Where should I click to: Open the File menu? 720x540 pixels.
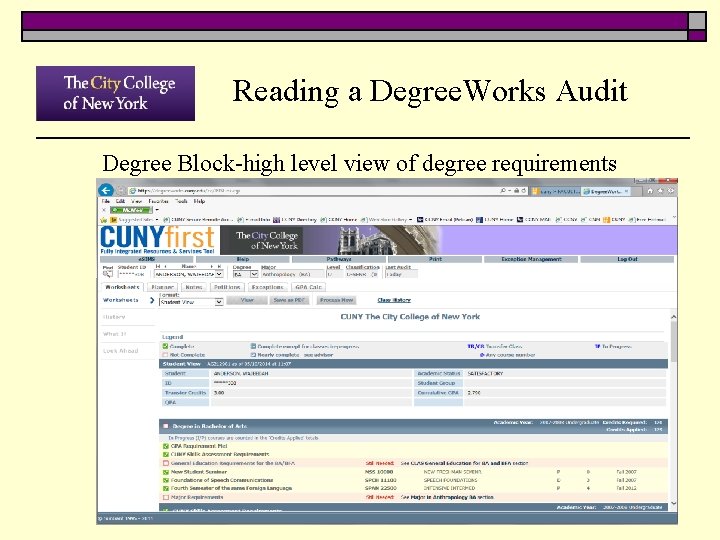click(x=106, y=201)
